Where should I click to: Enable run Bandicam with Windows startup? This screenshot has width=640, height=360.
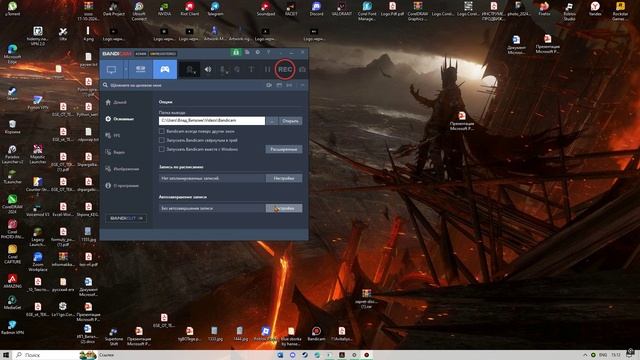coord(162,149)
